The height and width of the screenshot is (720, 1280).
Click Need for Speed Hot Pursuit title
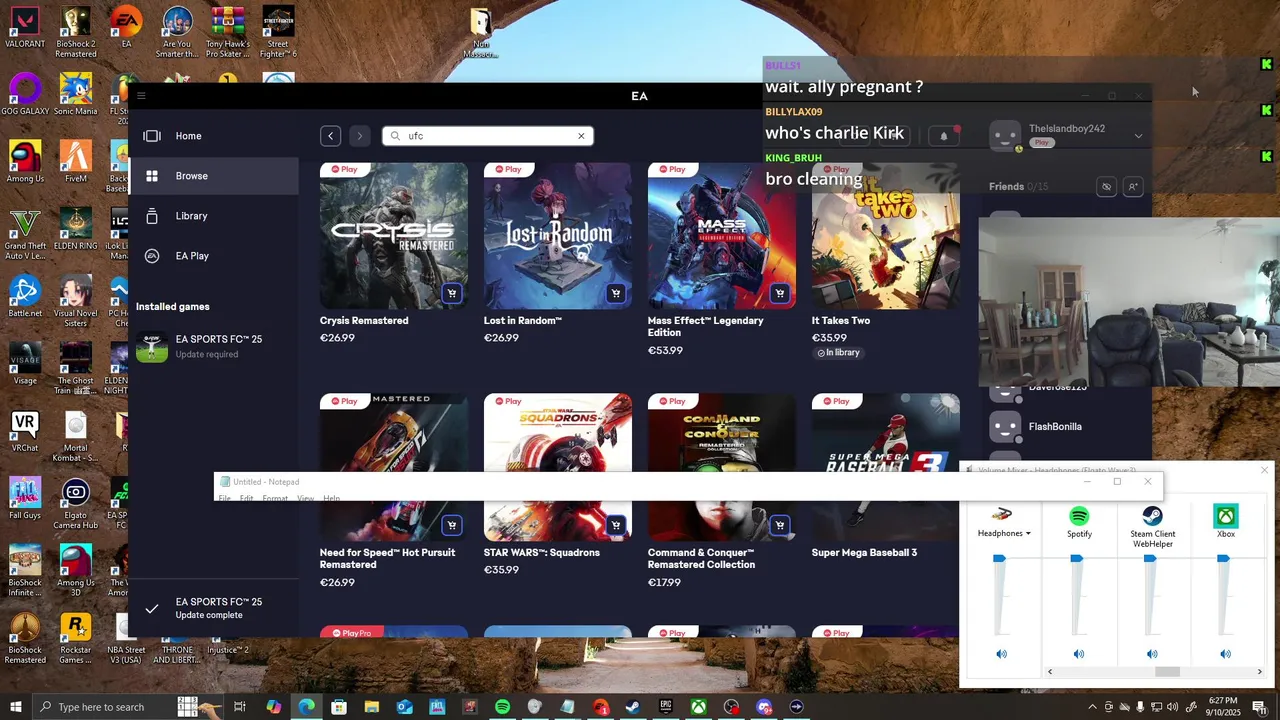click(x=387, y=558)
